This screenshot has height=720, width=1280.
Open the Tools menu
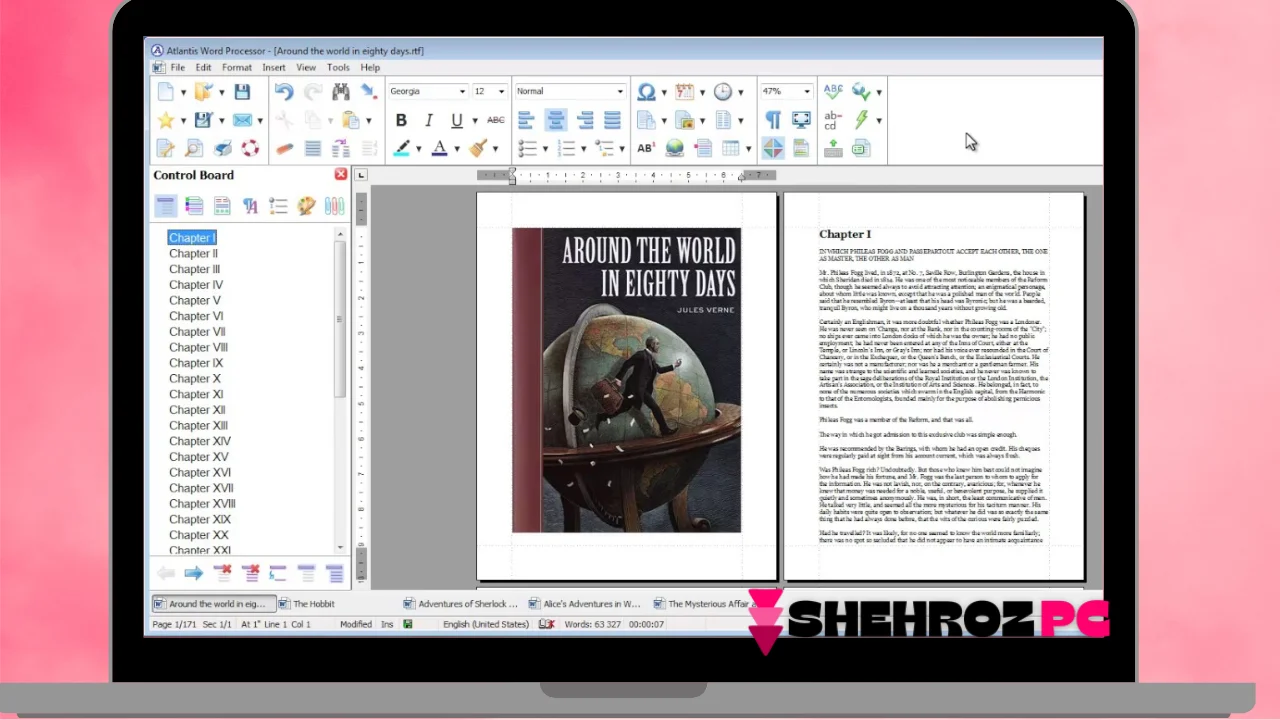pos(338,67)
